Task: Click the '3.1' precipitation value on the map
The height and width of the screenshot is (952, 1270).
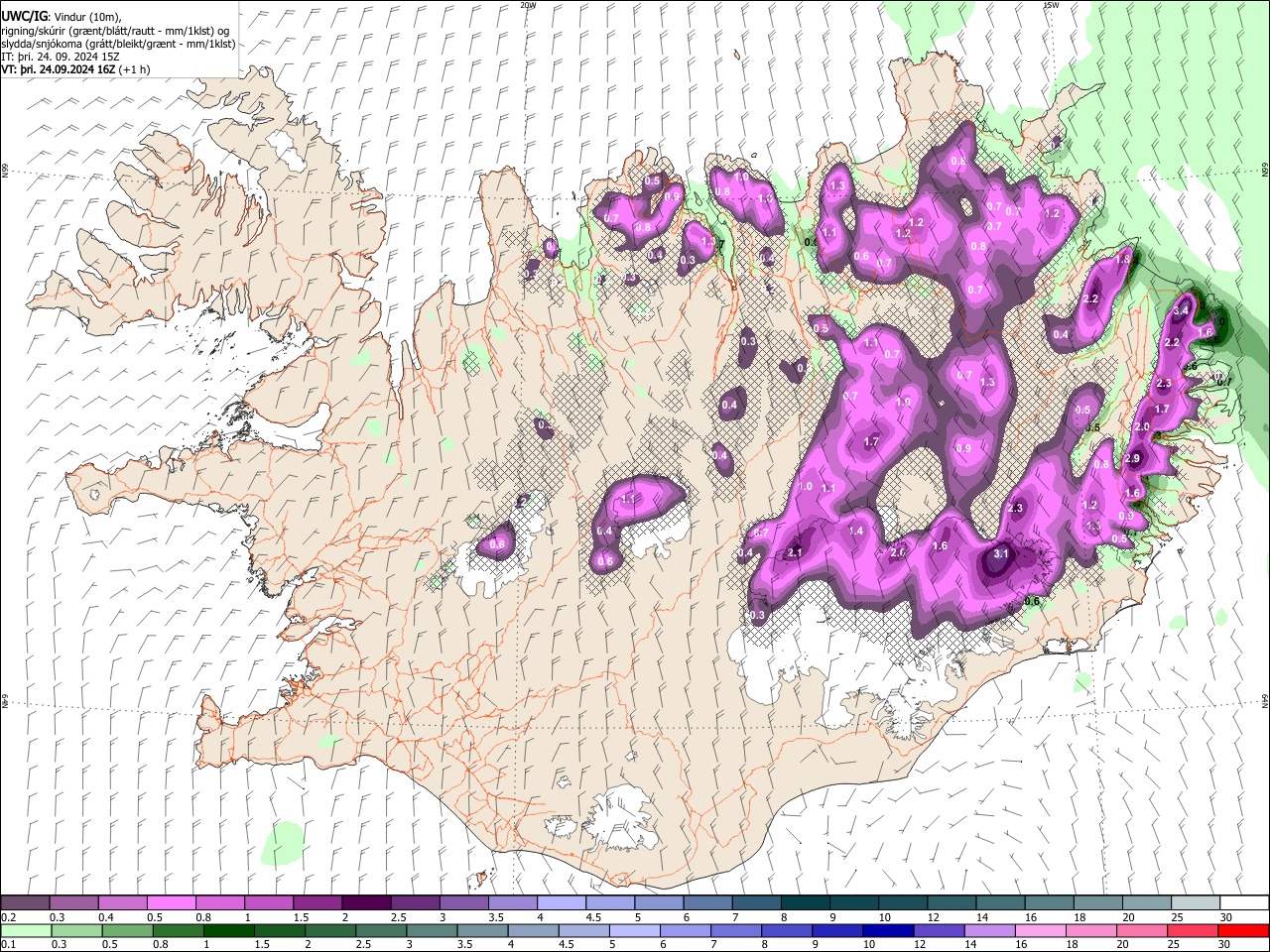Action: pyautogui.click(x=1001, y=553)
